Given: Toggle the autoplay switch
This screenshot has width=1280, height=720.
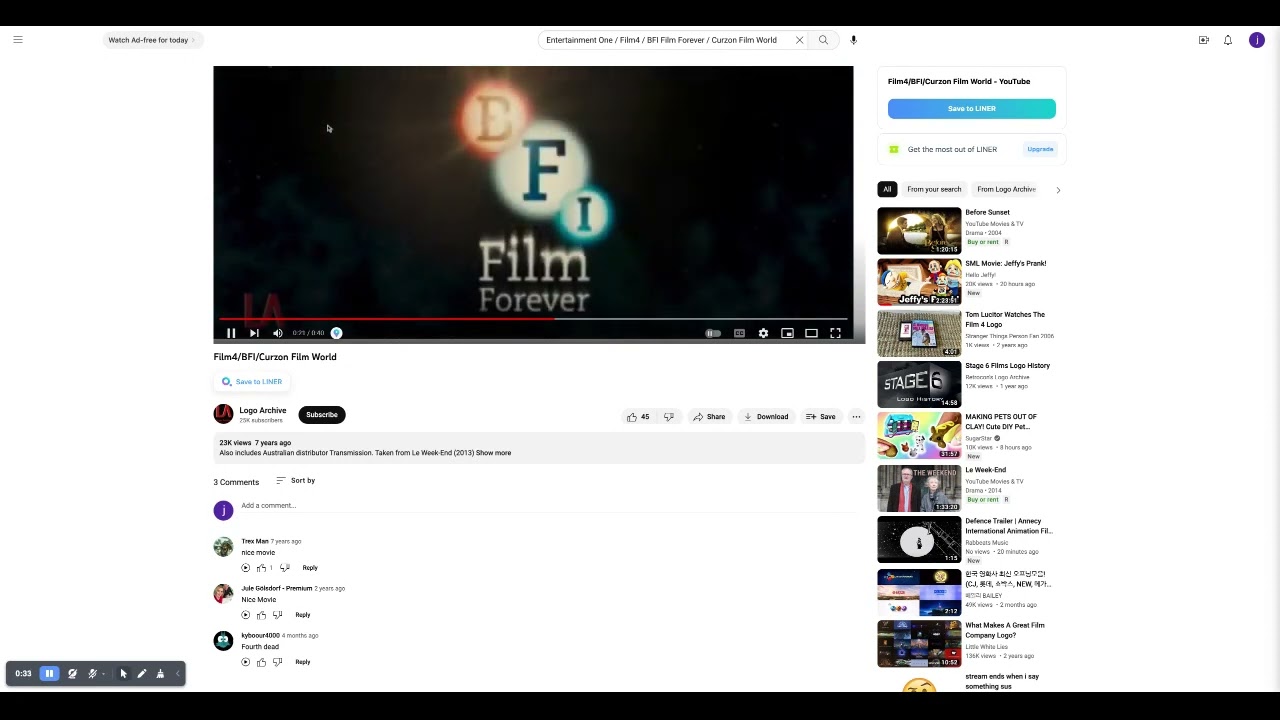Looking at the screenshot, I should pyautogui.click(x=713, y=333).
